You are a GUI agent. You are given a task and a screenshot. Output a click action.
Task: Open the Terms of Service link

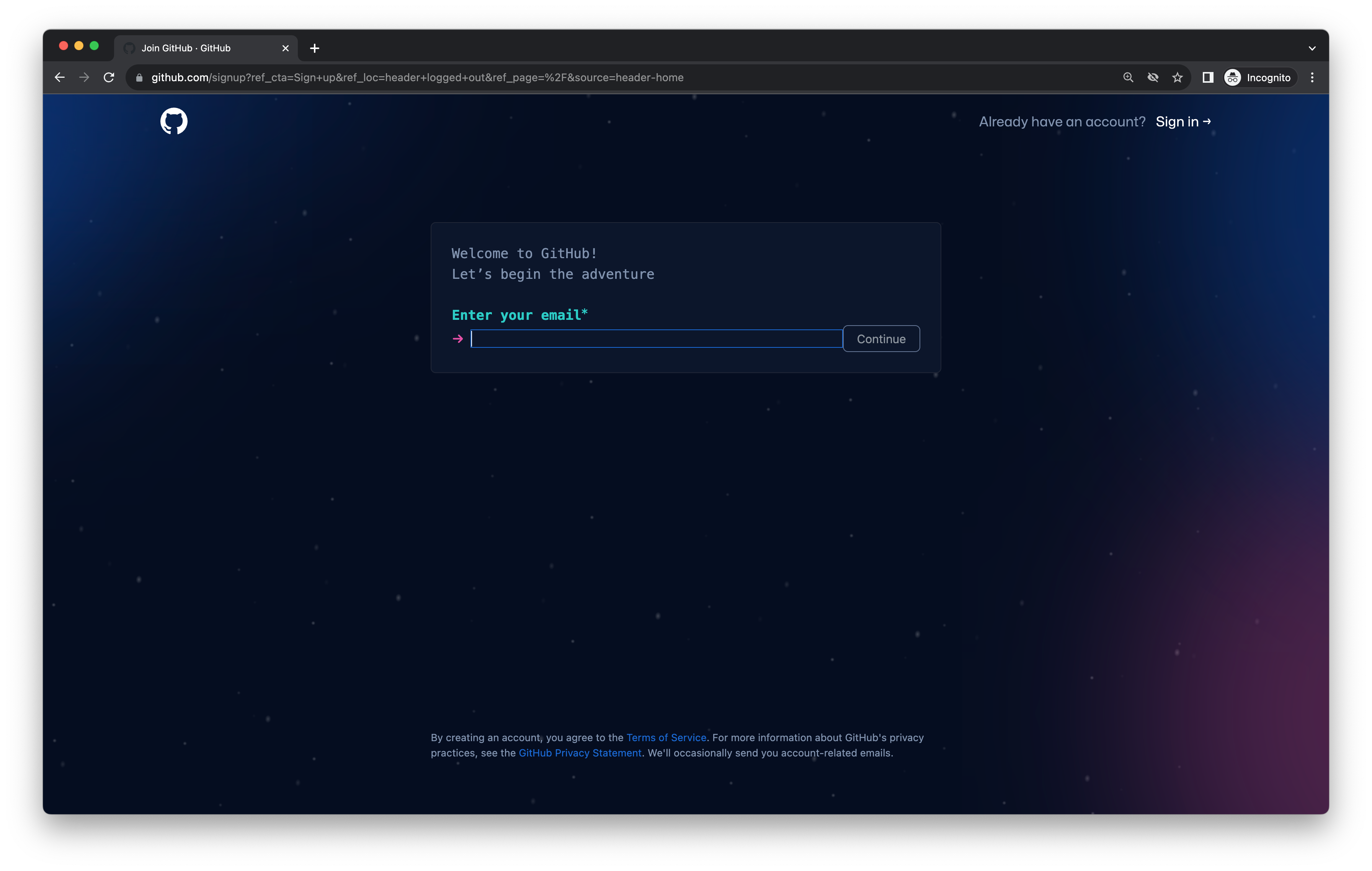[x=666, y=737]
